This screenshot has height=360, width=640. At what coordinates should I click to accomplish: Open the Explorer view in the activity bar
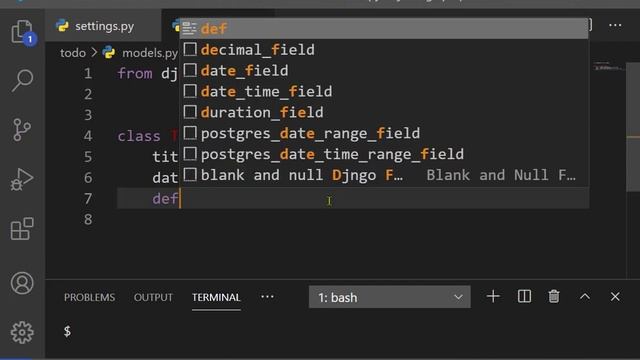pyautogui.click(x=22, y=32)
